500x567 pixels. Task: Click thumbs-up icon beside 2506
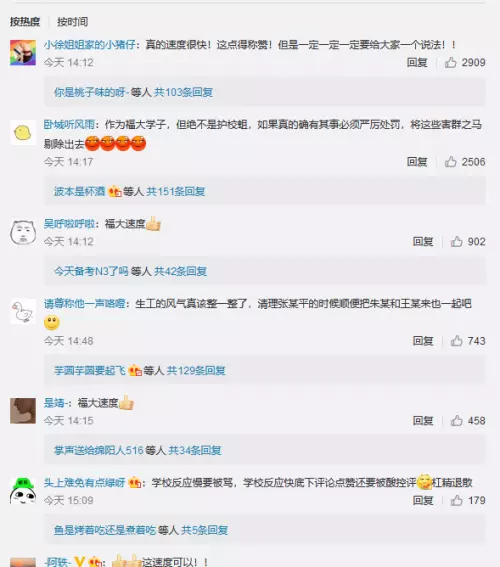click(x=450, y=162)
